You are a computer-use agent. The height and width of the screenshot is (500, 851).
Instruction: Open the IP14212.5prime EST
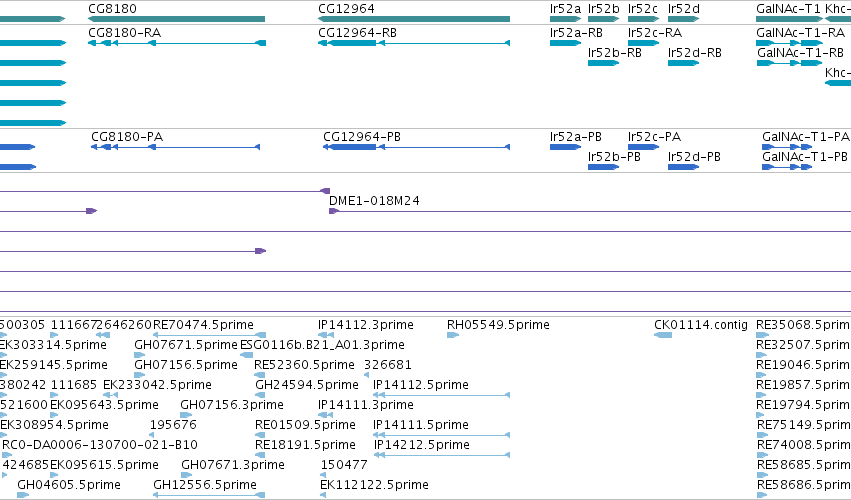tap(441, 455)
